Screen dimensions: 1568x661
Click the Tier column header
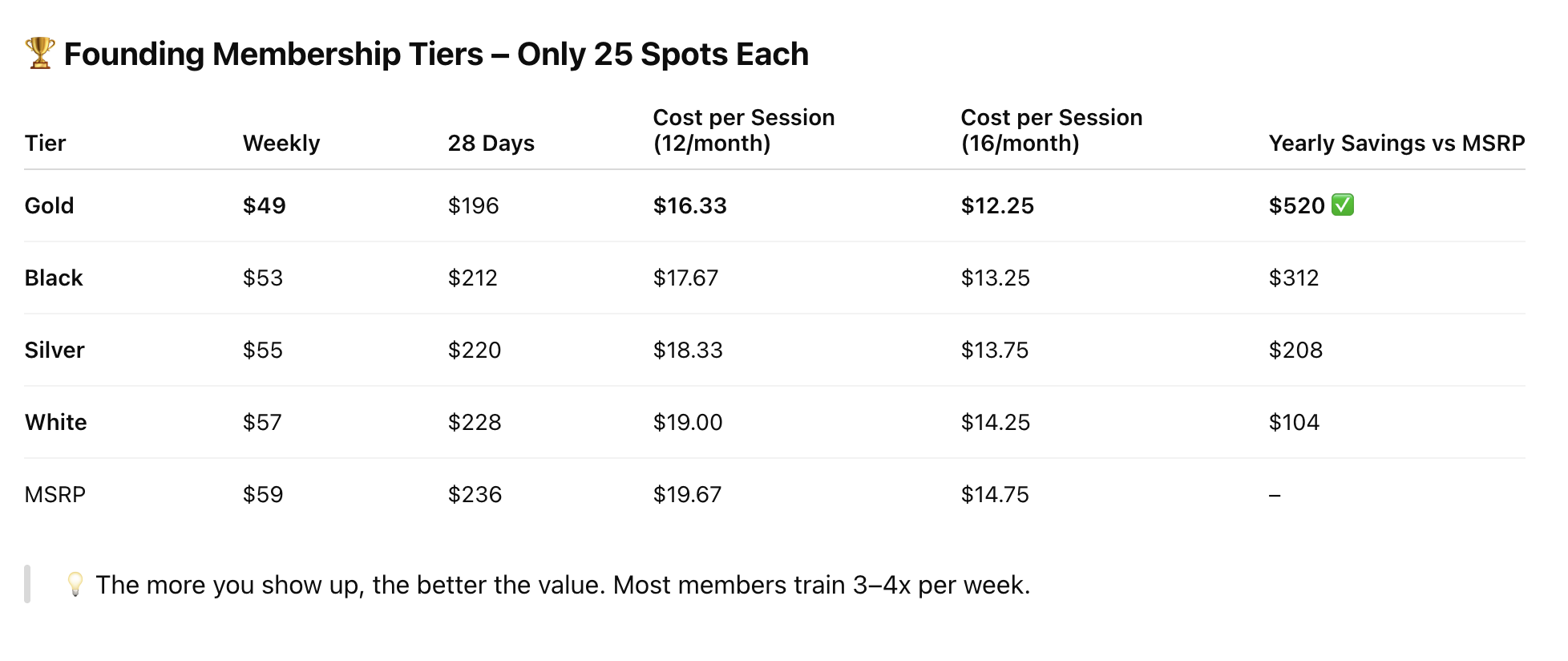45,143
